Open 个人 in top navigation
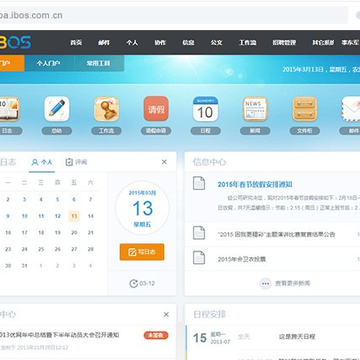The width and height of the screenshot is (360, 360). coord(132,43)
